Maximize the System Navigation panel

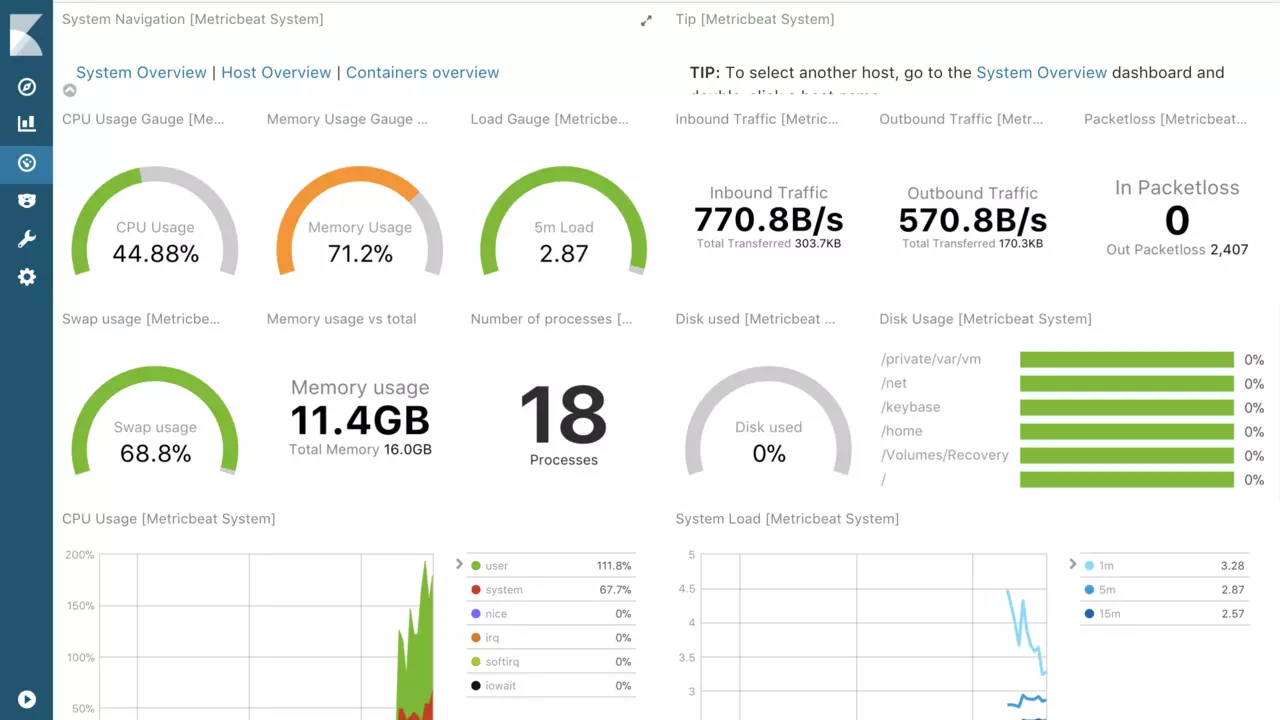coord(646,21)
